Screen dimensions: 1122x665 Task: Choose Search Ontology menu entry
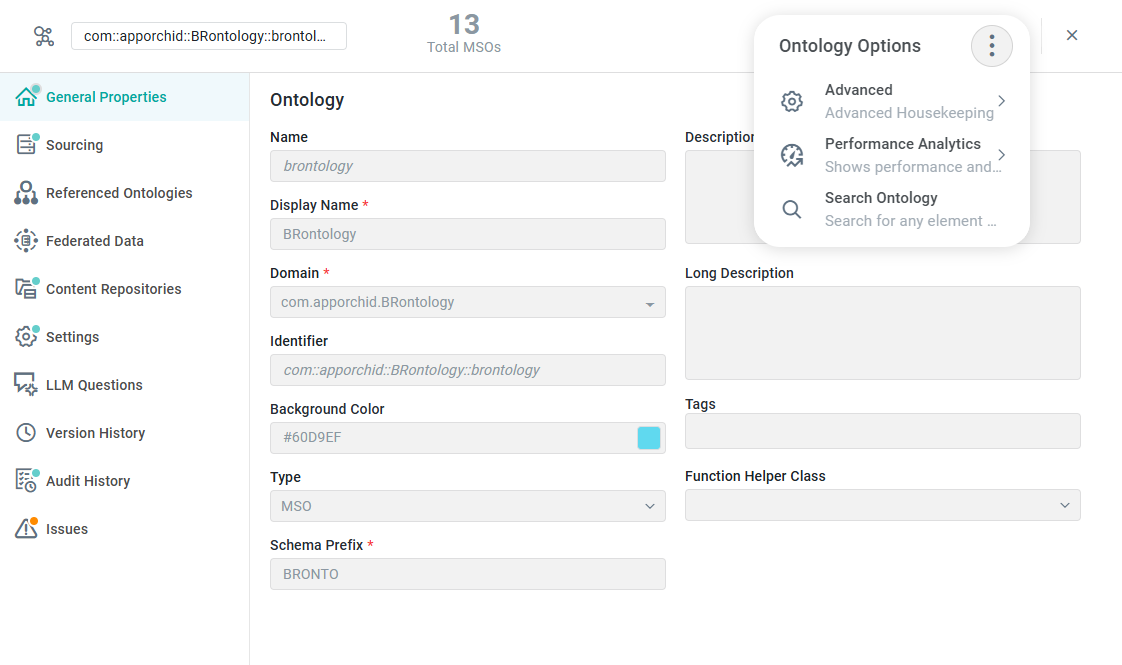pyautogui.click(x=892, y=209)
